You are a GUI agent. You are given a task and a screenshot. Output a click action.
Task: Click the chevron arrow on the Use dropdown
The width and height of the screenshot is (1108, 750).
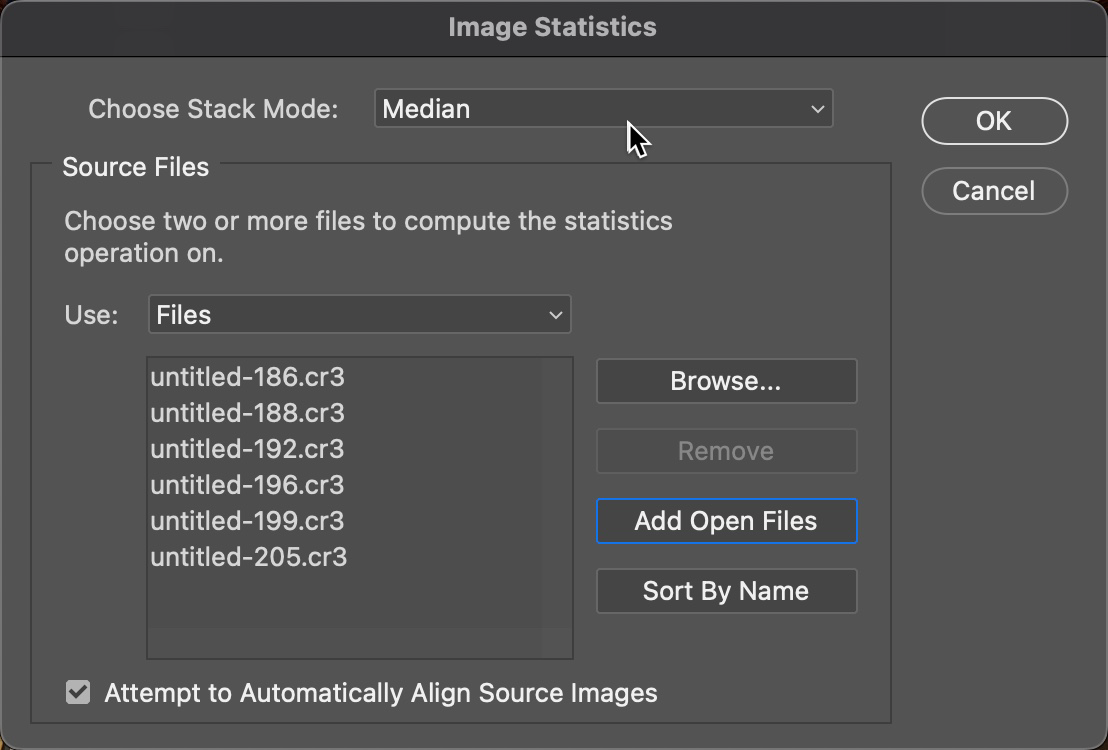556,315
